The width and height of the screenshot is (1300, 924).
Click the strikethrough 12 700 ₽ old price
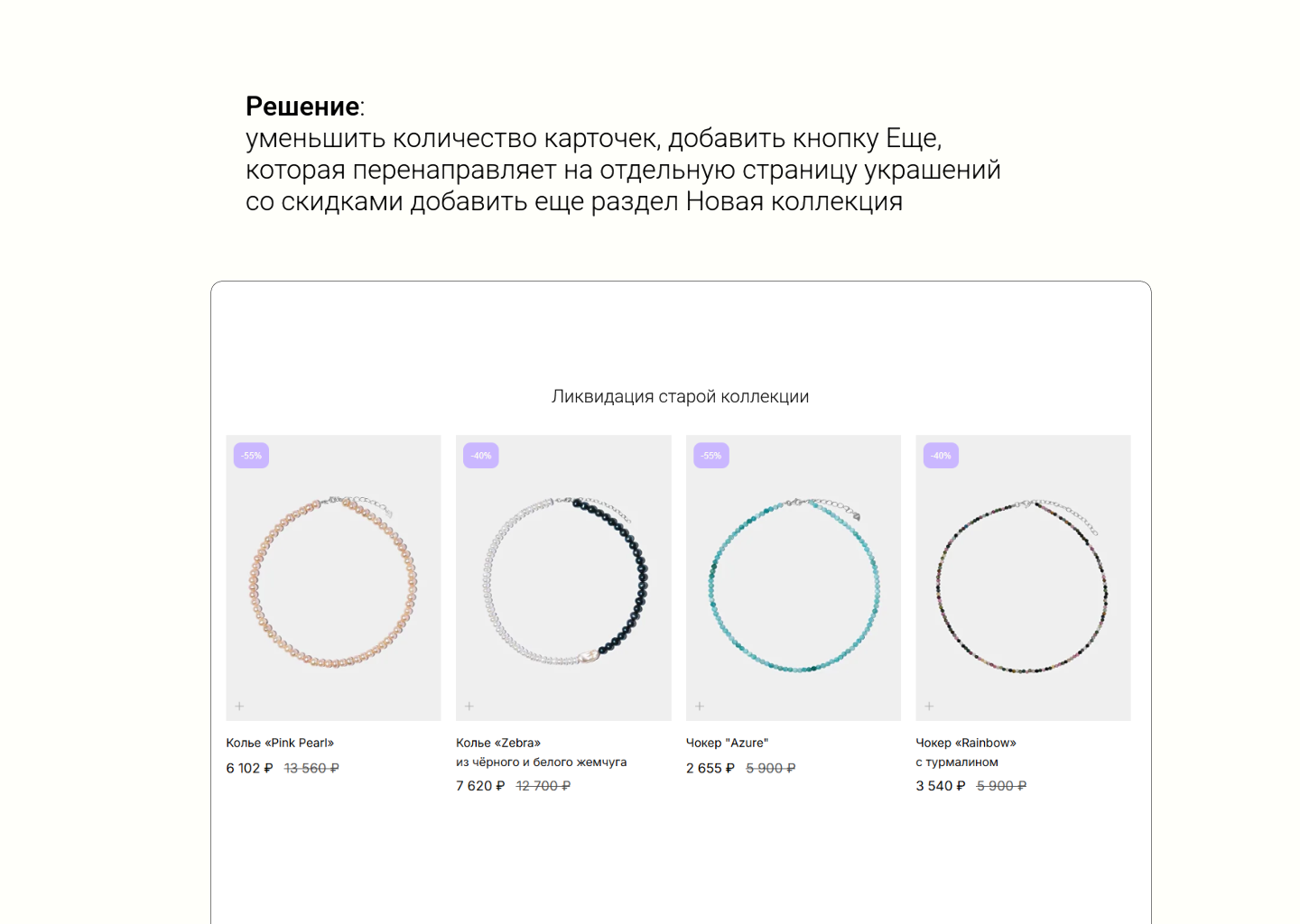coord(543,786)
